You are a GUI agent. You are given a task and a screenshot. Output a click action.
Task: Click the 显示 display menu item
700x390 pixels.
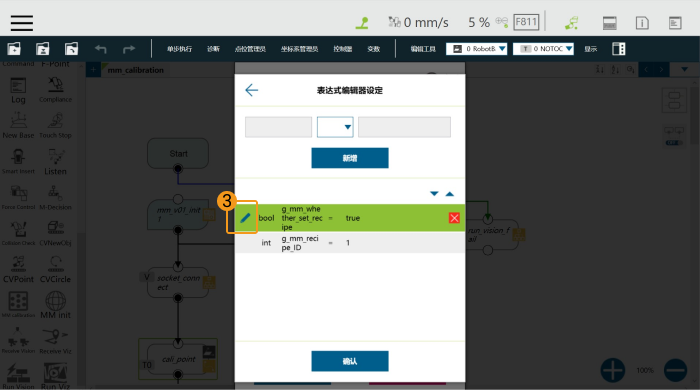point(591,49)
